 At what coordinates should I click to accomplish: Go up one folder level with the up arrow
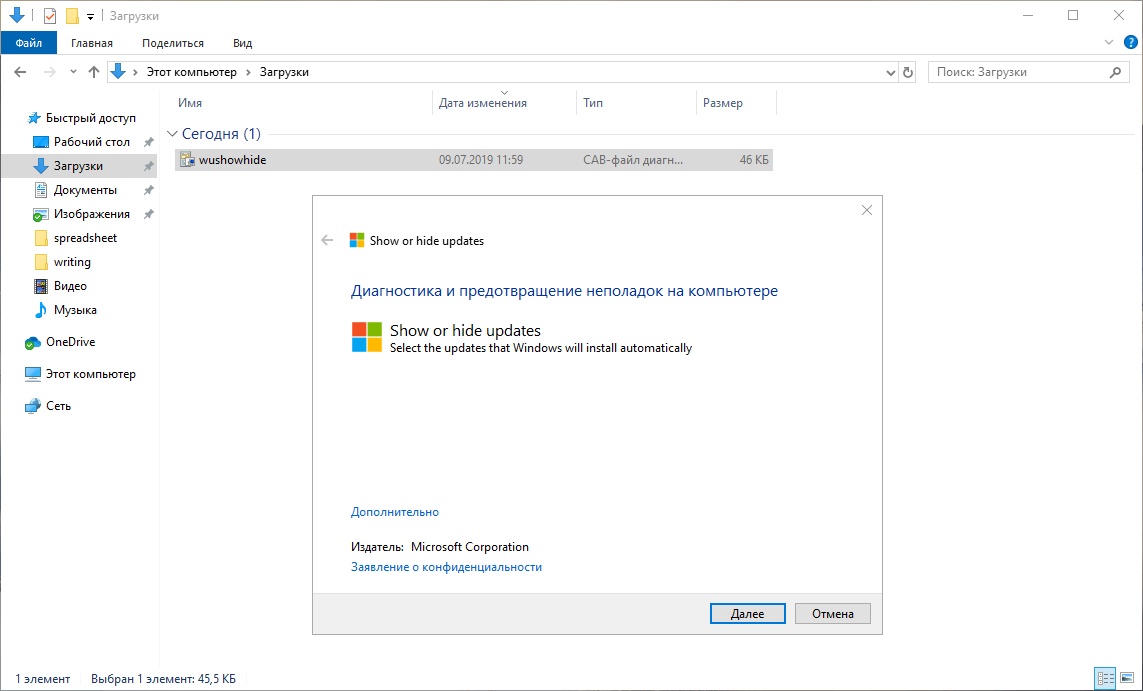(93, 71)
